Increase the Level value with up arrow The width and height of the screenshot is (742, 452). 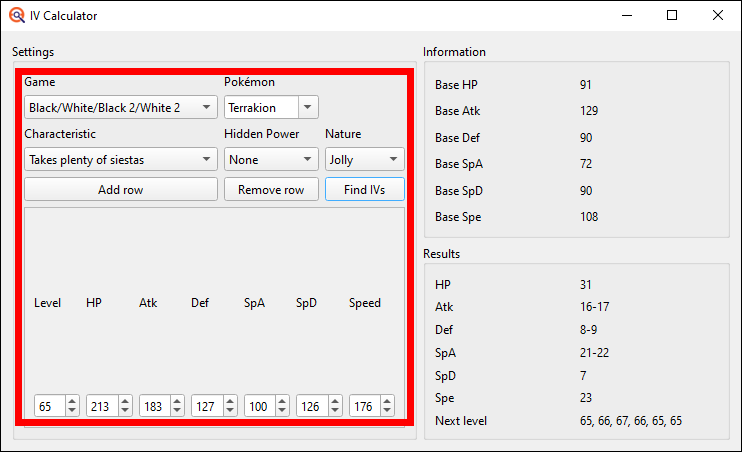click(x=72, y=402)
